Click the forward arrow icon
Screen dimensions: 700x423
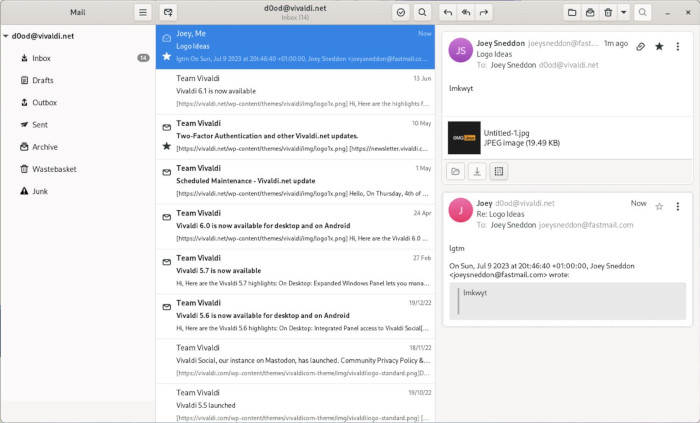pyautogui.click(x=485, y=12)
